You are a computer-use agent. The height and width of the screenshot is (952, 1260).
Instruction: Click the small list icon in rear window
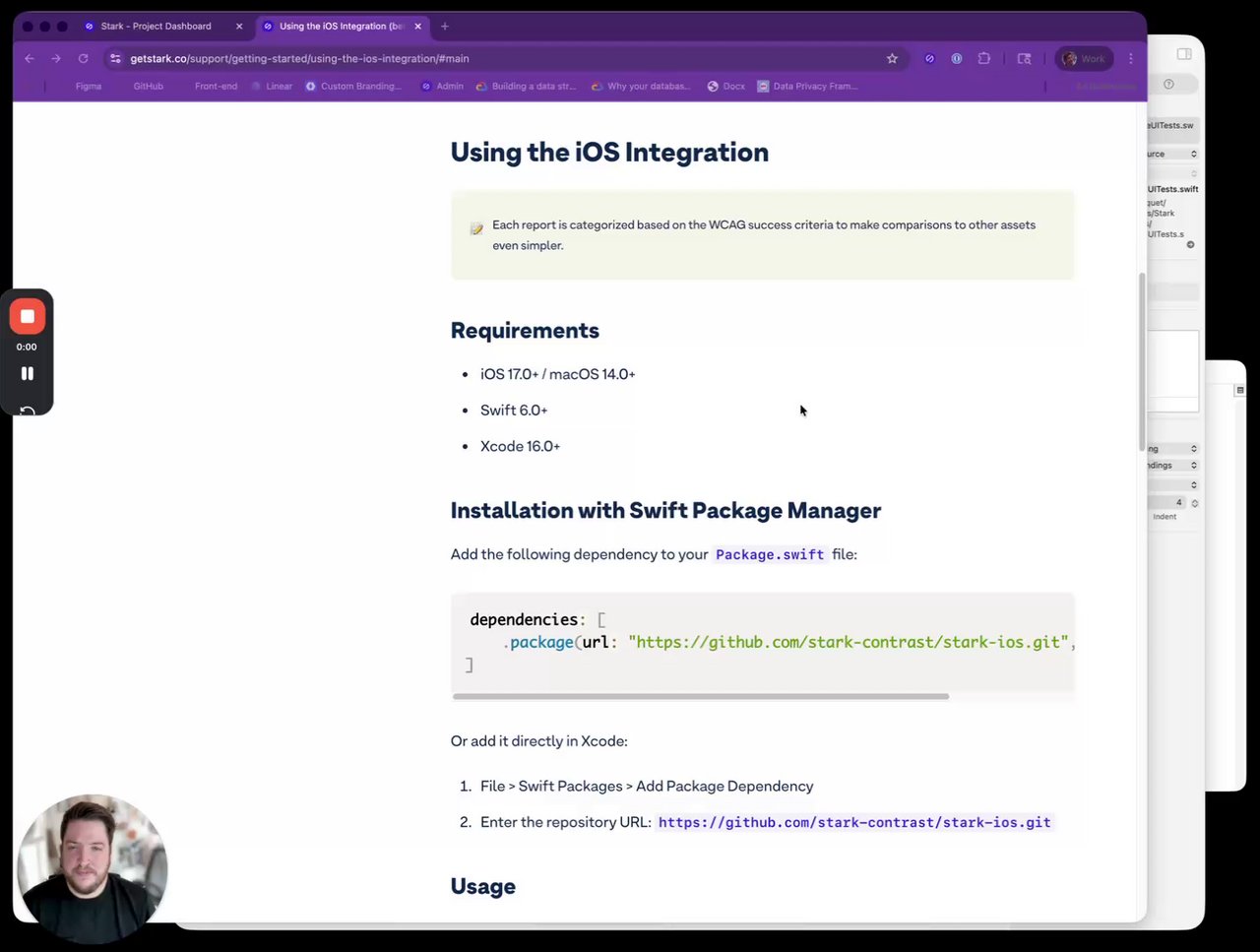click(1239, 391)
